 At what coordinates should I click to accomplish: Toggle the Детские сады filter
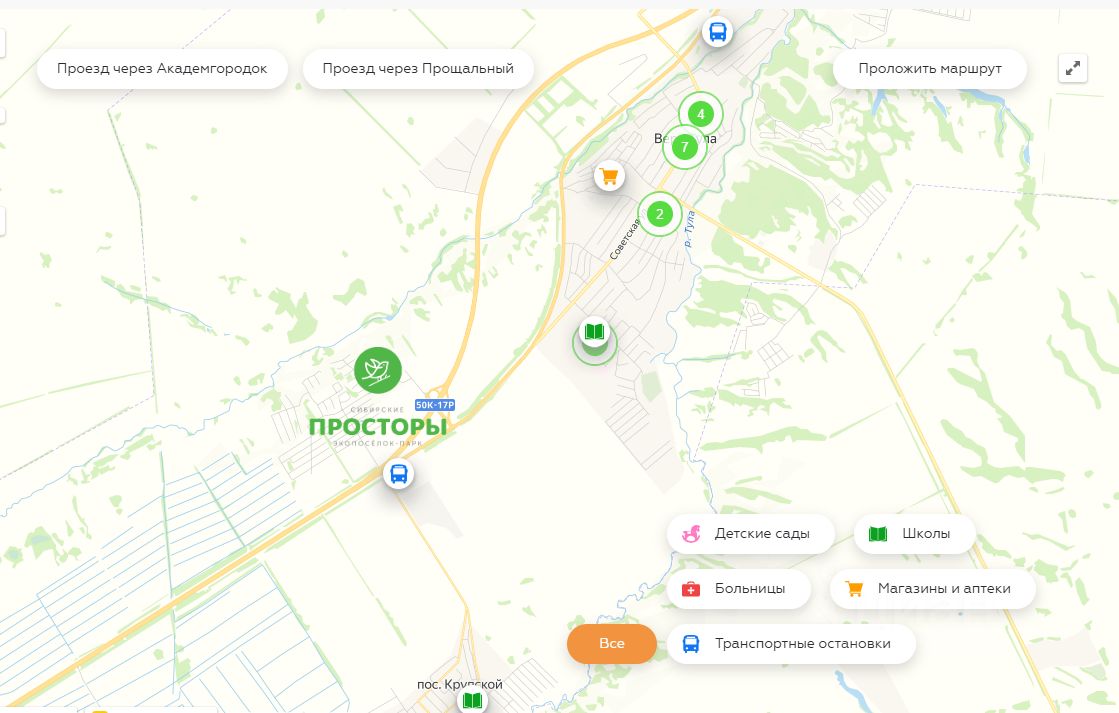(x=751, y=533)
